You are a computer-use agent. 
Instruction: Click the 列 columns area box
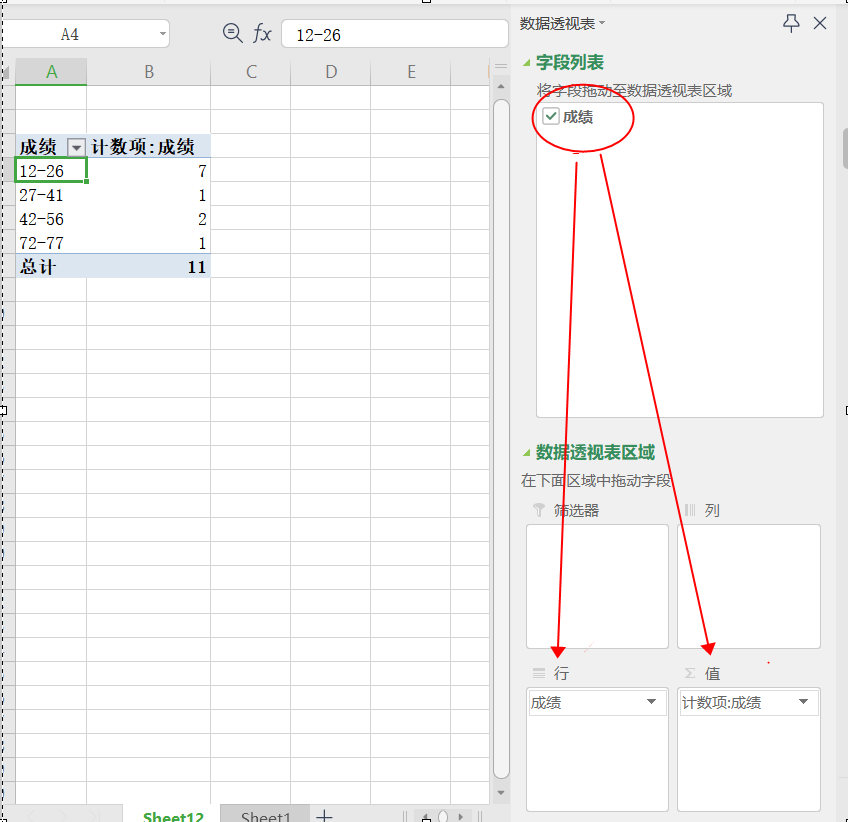748,586
